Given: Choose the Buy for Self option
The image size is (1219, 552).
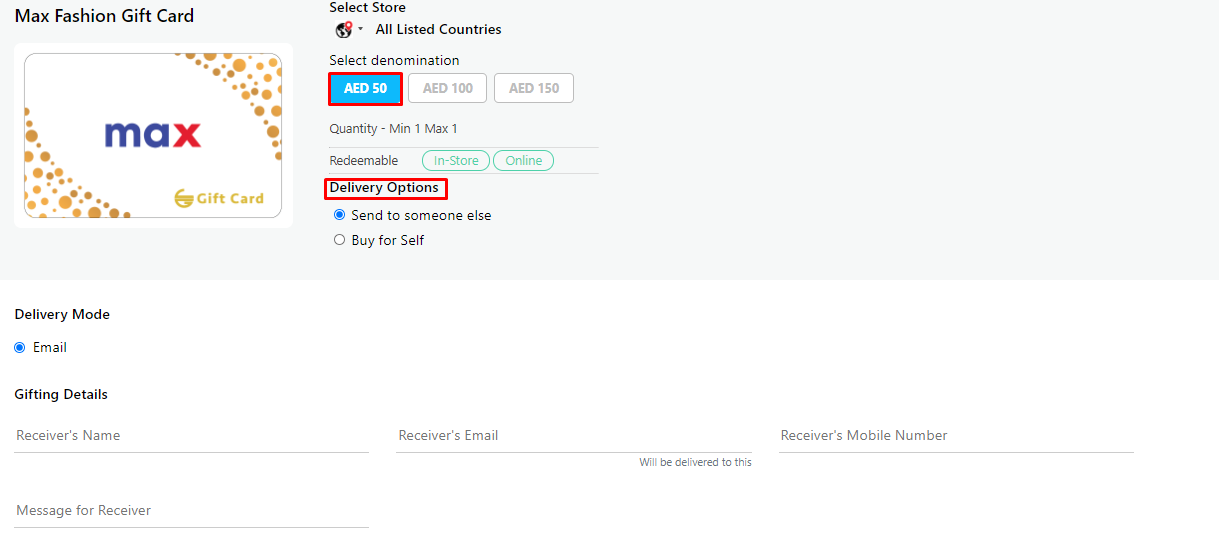Looking at the screenshot, I should tap(339, 240).
